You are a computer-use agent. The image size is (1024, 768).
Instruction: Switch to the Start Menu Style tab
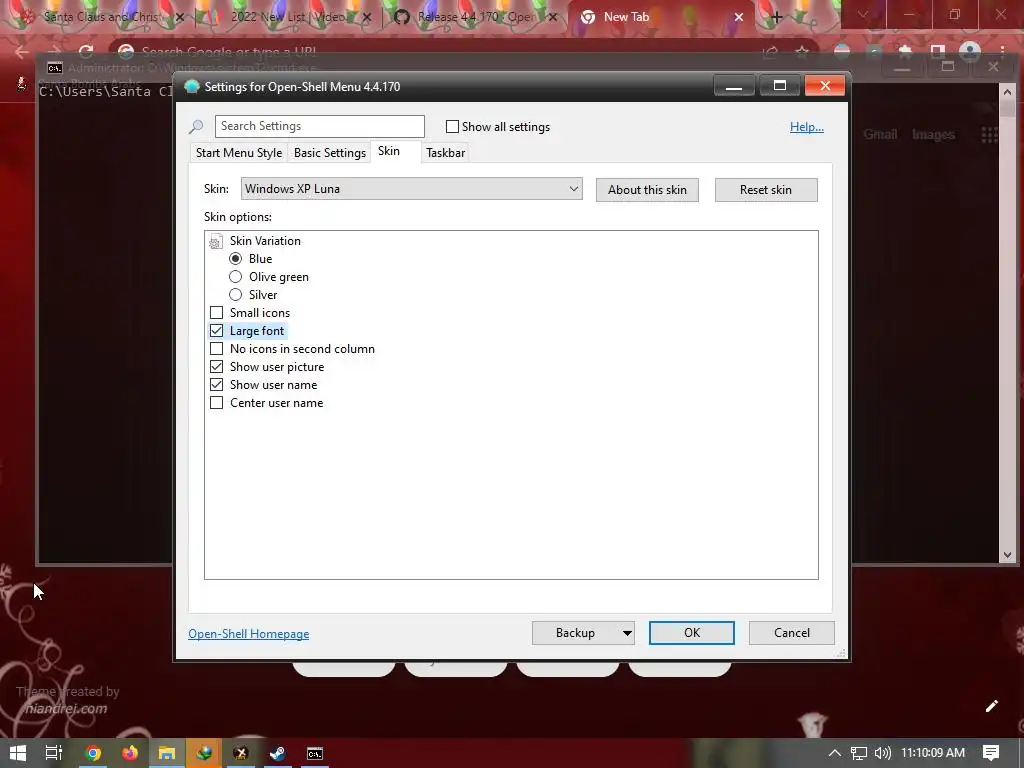(238, 153)
